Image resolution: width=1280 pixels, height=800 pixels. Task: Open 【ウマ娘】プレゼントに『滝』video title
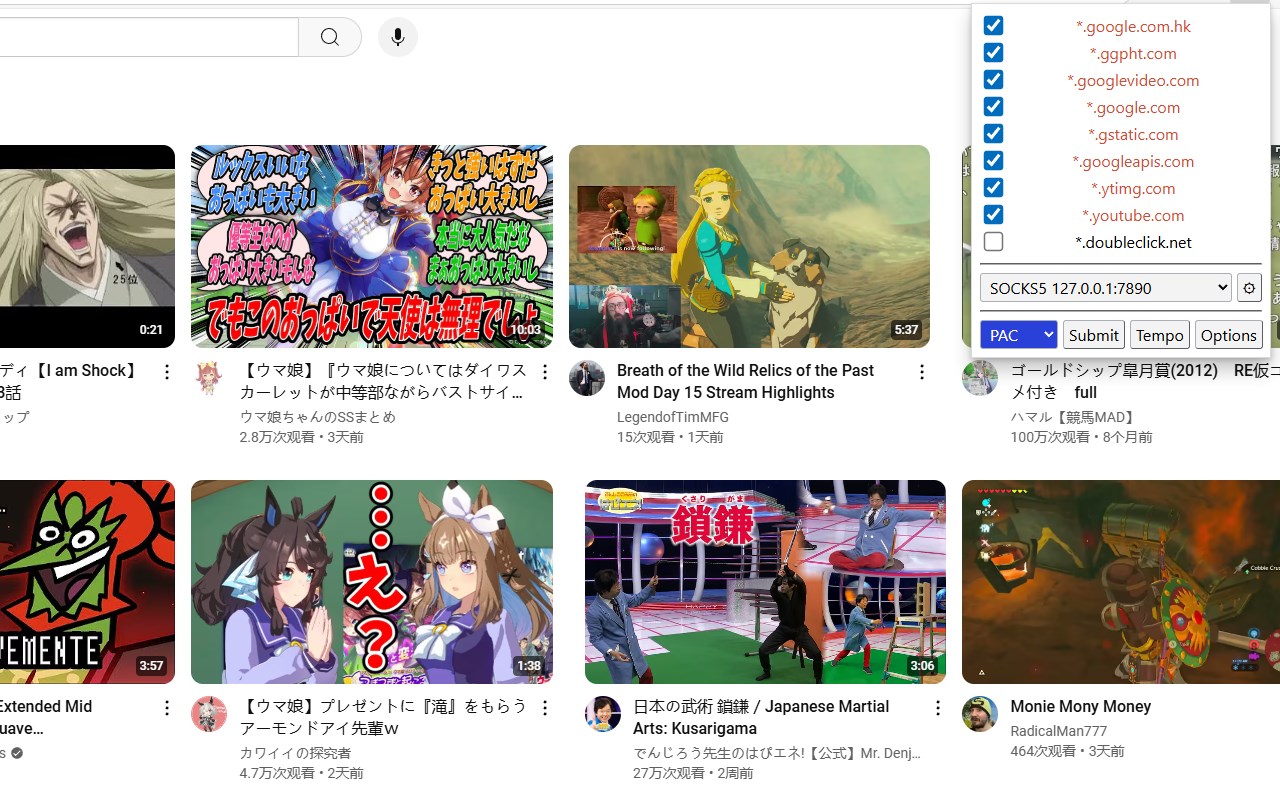383,717
